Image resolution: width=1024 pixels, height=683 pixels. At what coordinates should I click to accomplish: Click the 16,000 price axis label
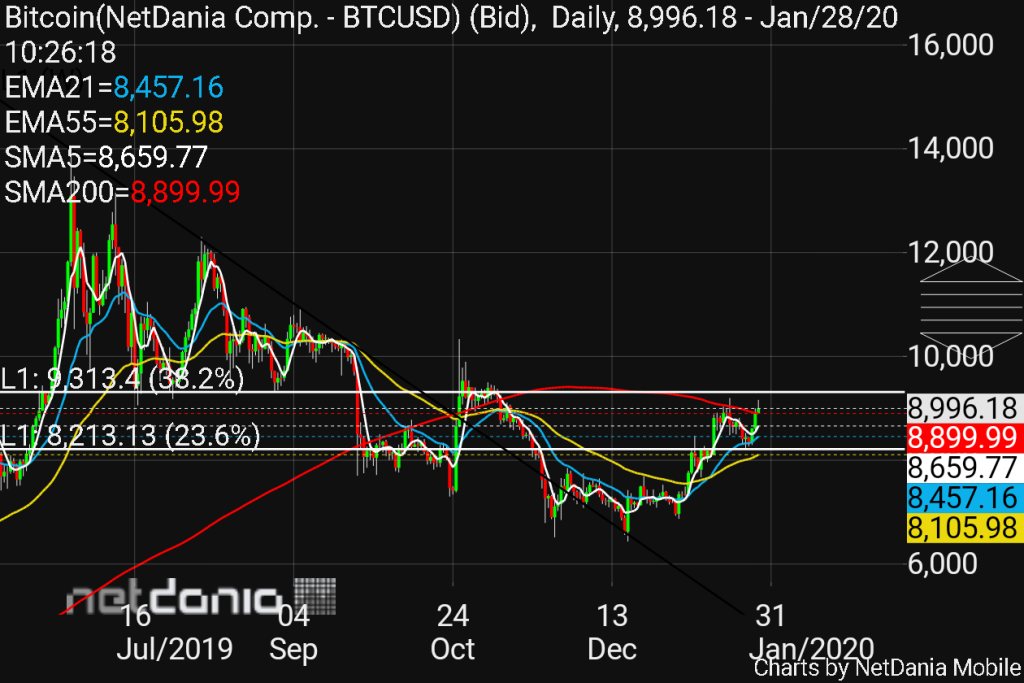[951, 45]
